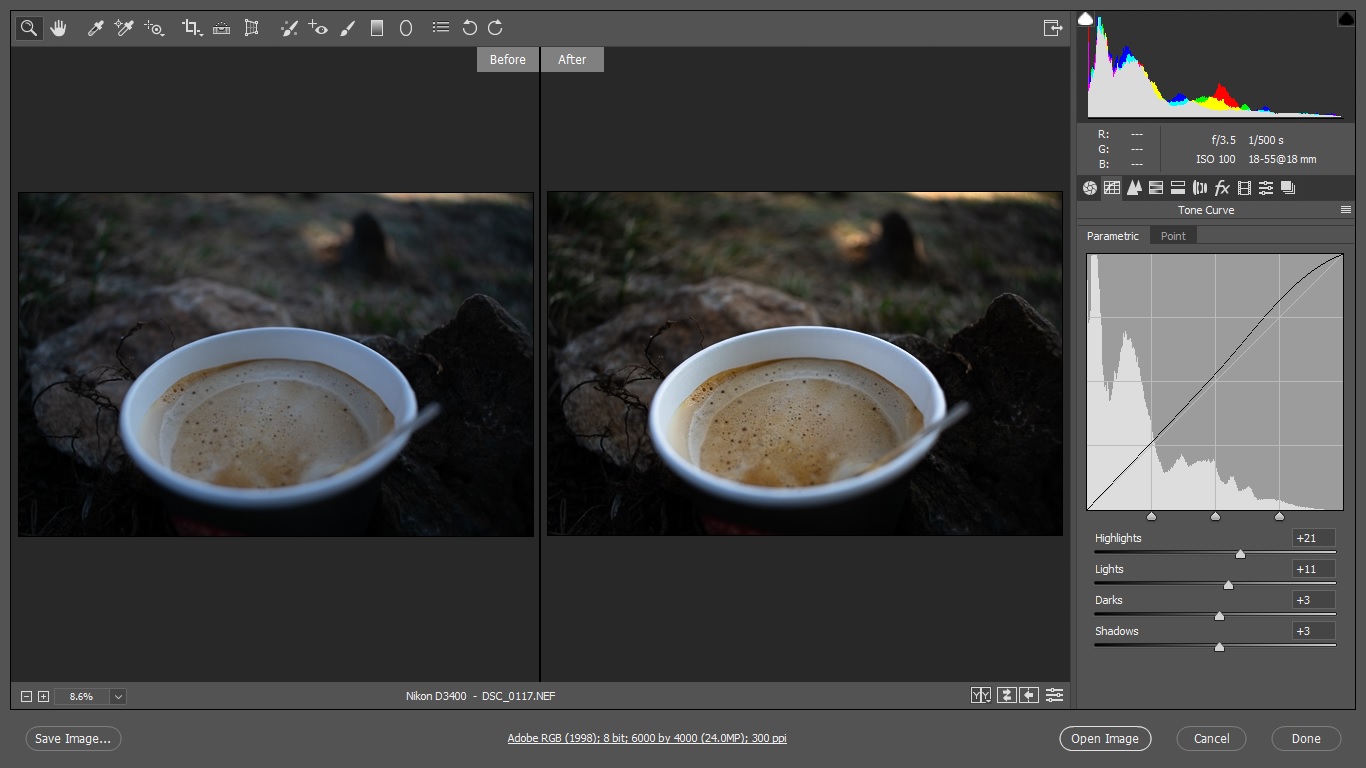Select the Hand tool

(58, 29)
